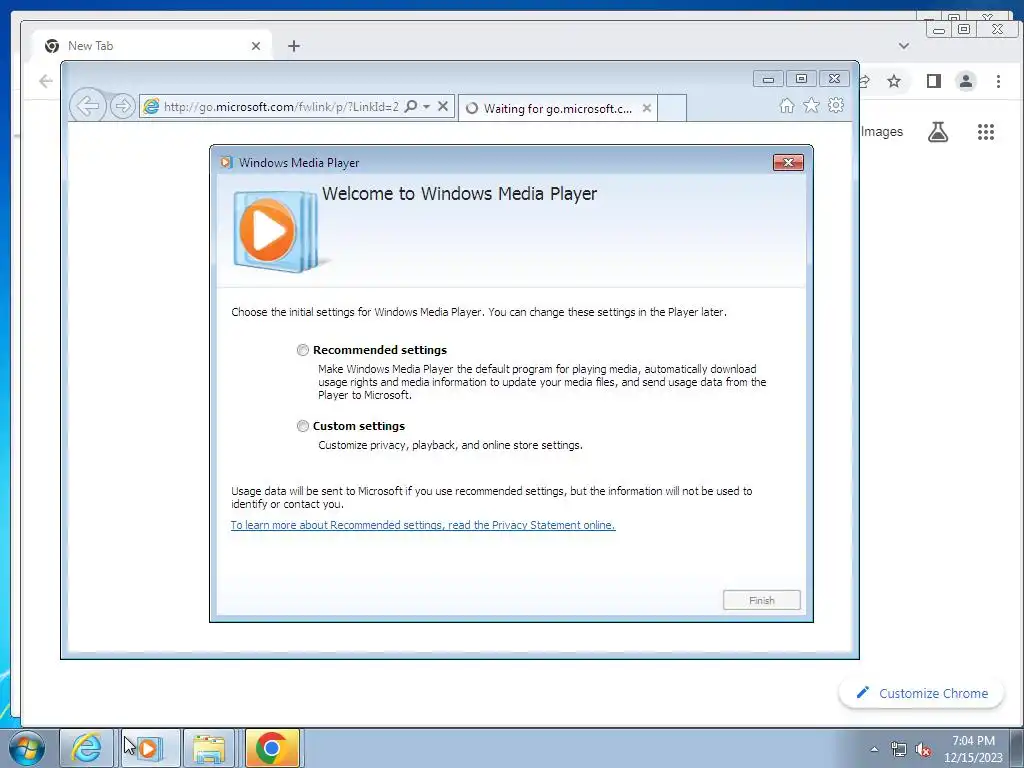Image resolution: width=1024 pixels, height=768 pixels.
Task: Open the Windows Start menu
Action: click(27, 748)
